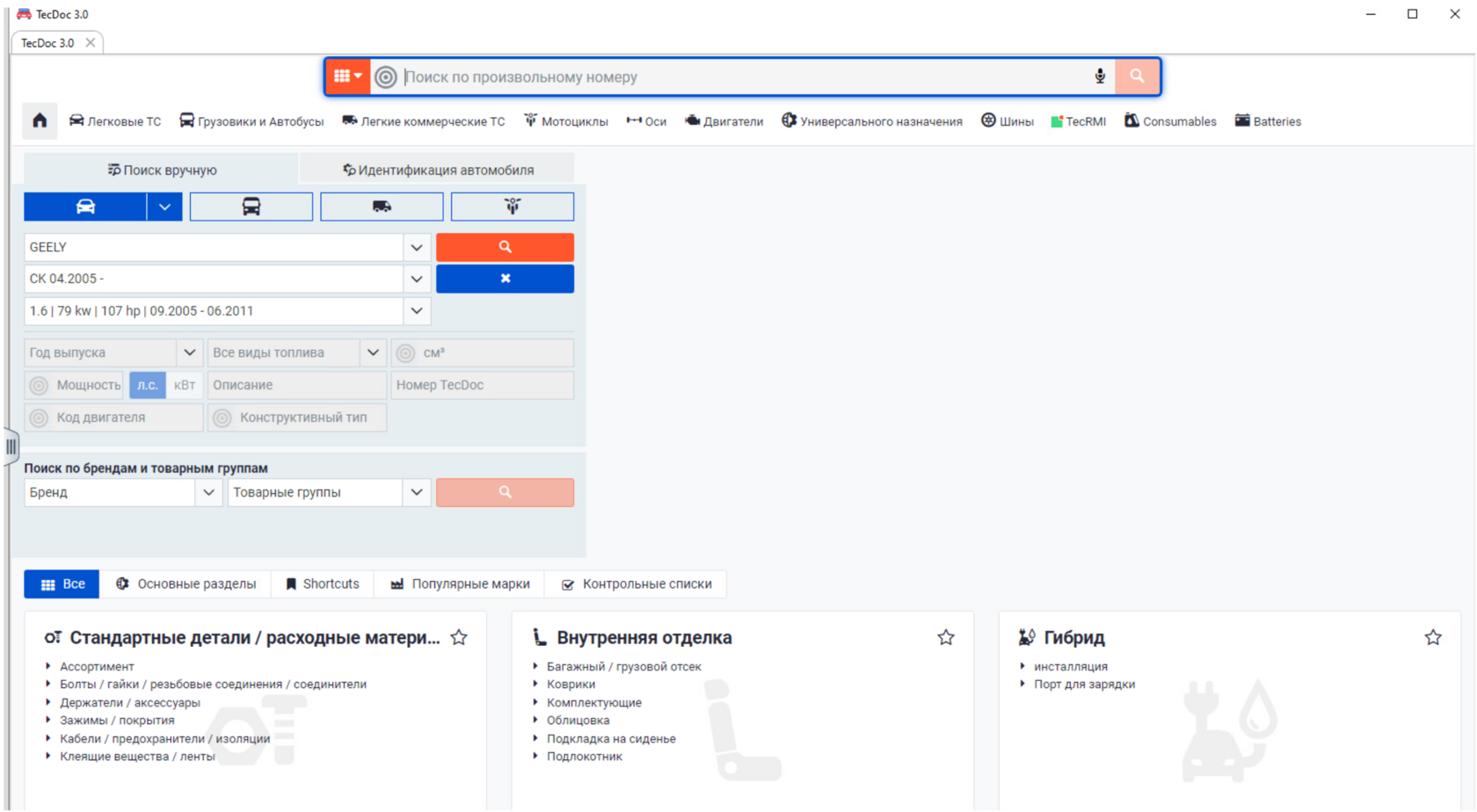
Task: Expand passenger car type dropdown arrow
Action: pos(164,207)
